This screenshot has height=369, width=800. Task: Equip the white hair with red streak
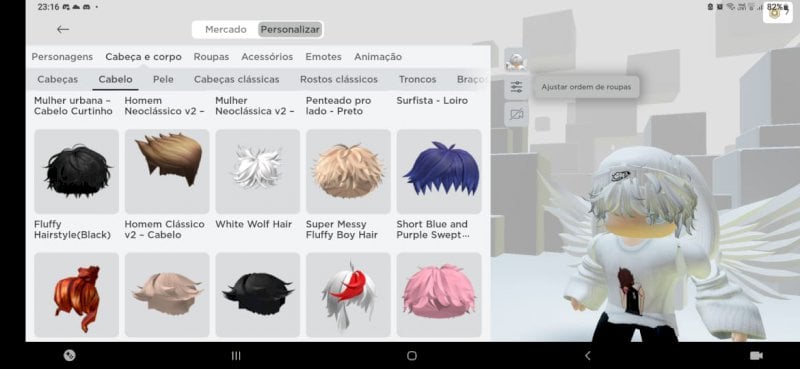[x=348, y=294]
